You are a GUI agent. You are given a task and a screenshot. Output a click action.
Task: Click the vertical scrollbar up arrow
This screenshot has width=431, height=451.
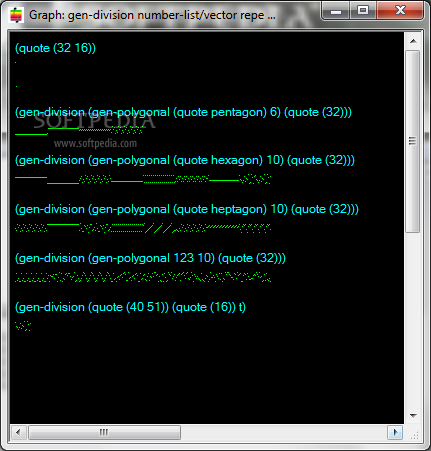[413, 41]
